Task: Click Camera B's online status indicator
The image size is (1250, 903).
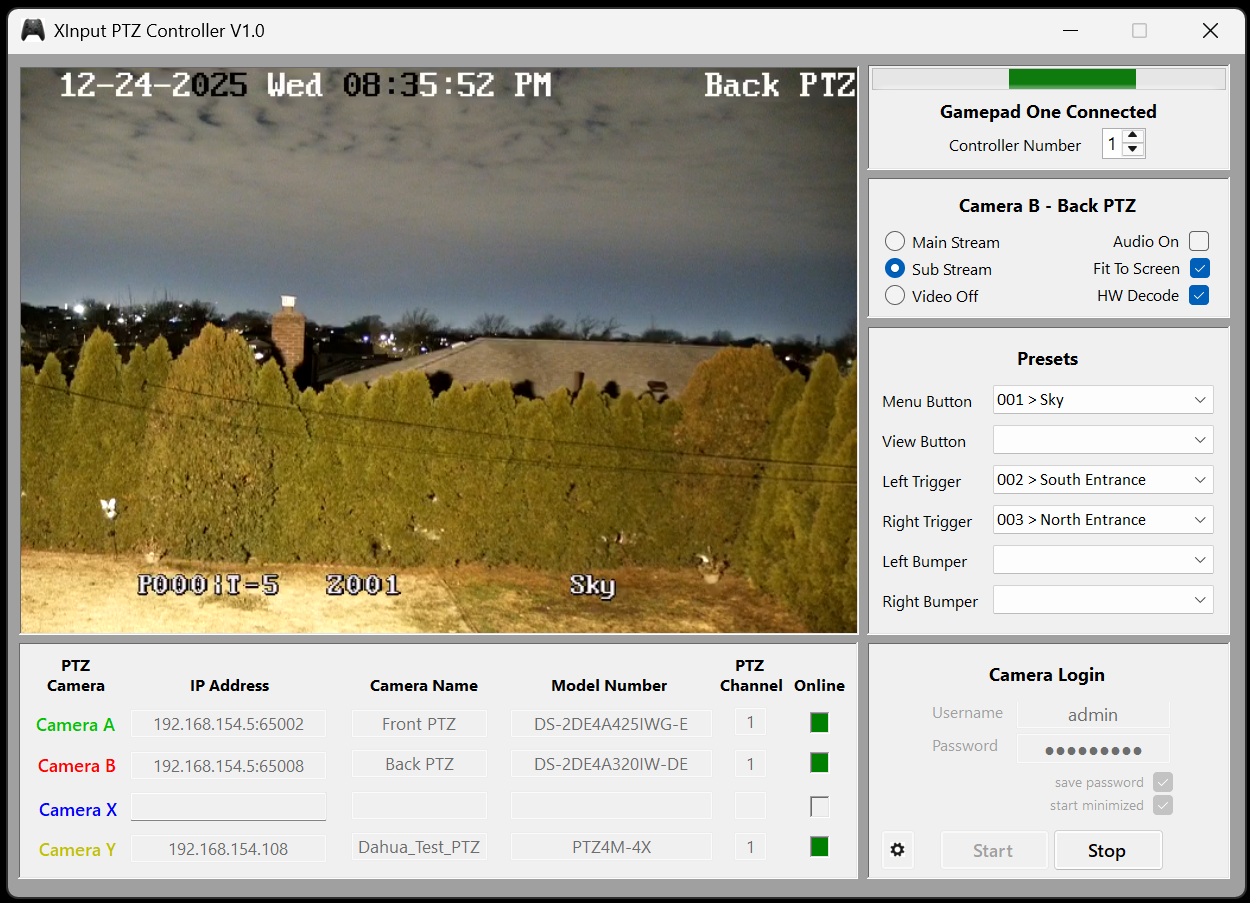Action: point(818,763)
